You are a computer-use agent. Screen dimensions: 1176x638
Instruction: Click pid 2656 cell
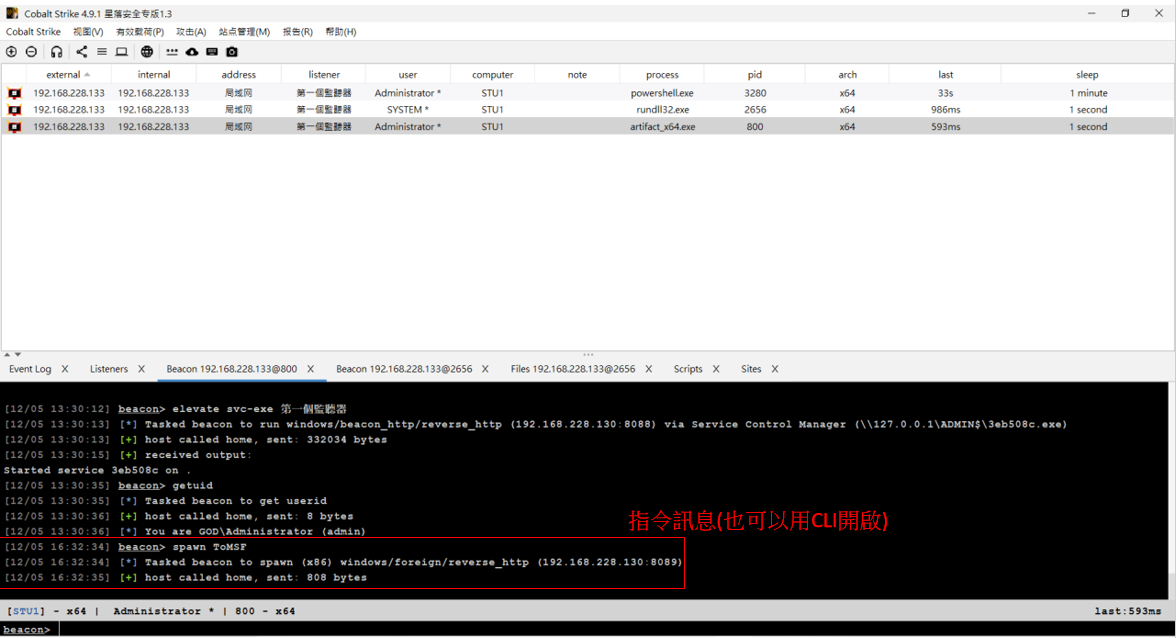[754, 109]
